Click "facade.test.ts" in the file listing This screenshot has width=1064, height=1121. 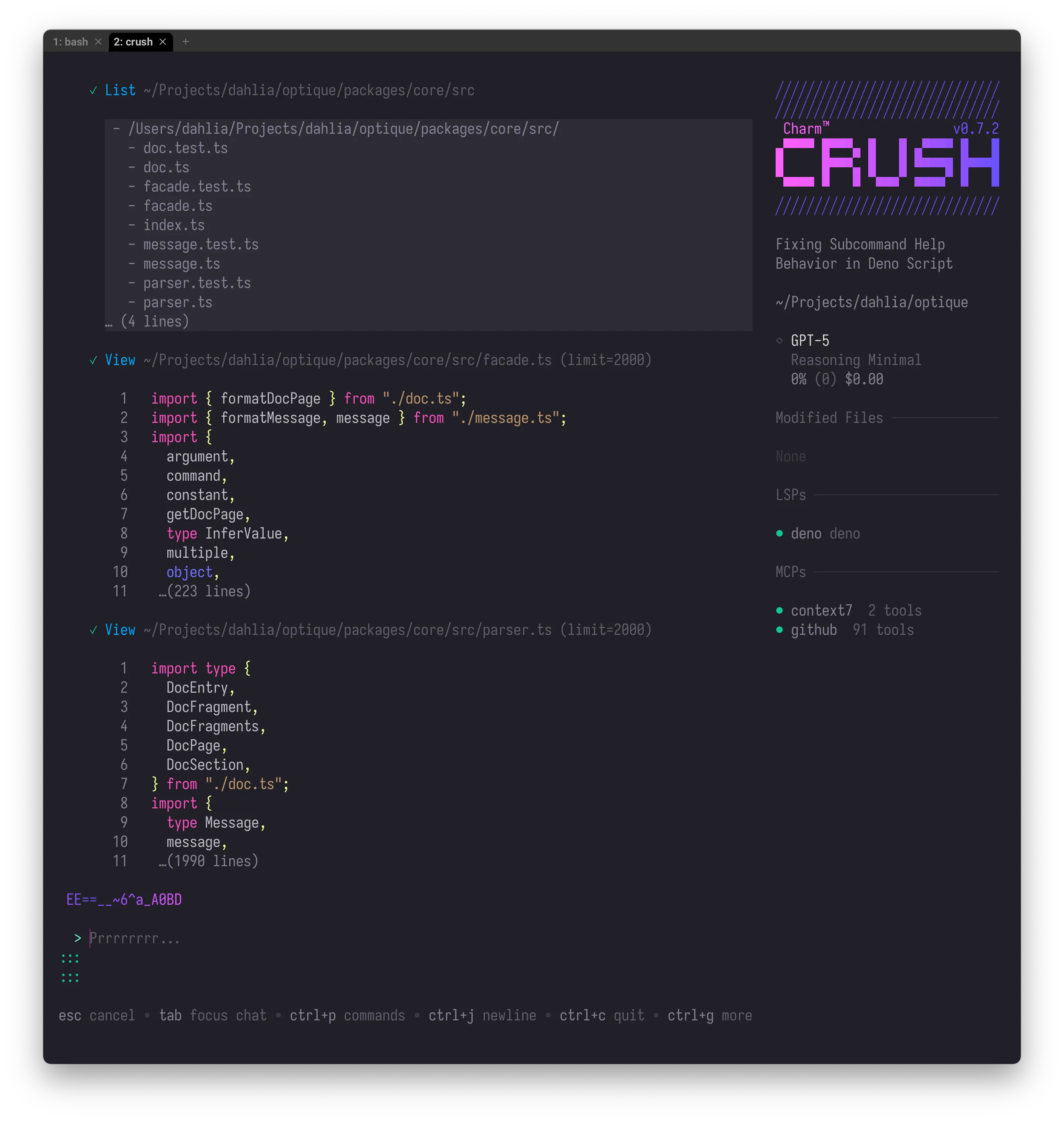[x=197, y=187]
